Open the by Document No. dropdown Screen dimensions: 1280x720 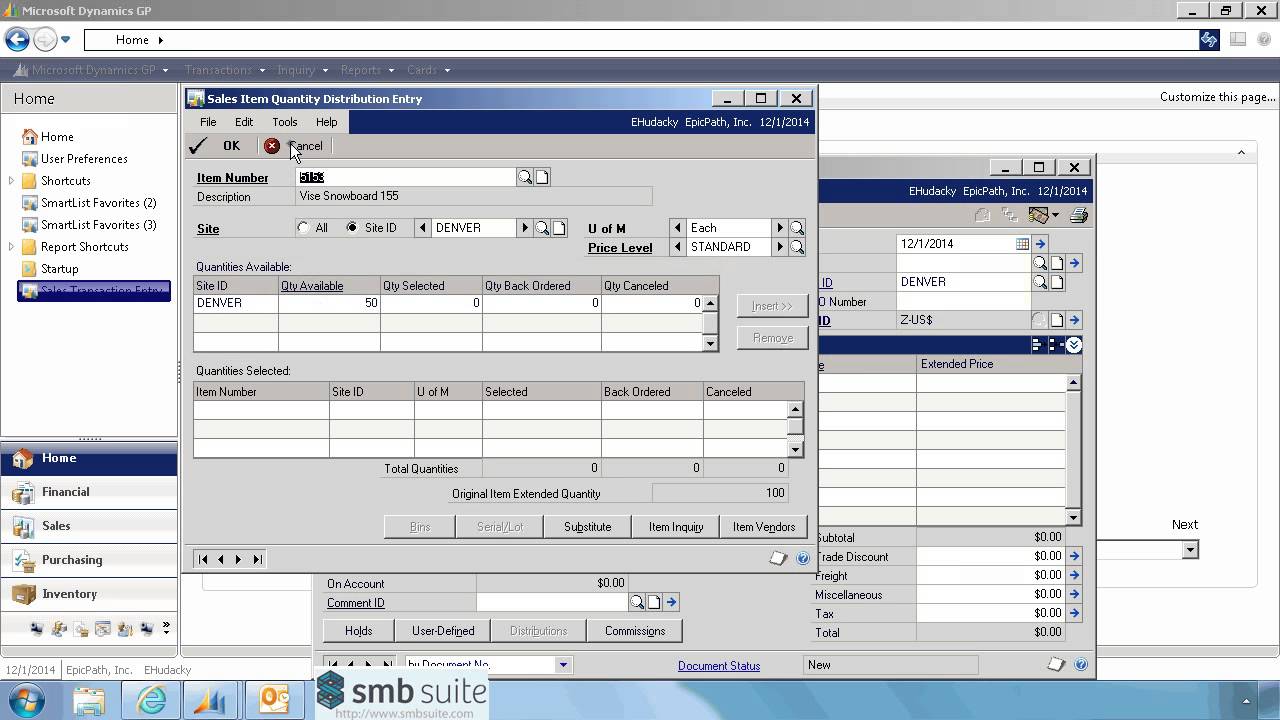[563, 665]
